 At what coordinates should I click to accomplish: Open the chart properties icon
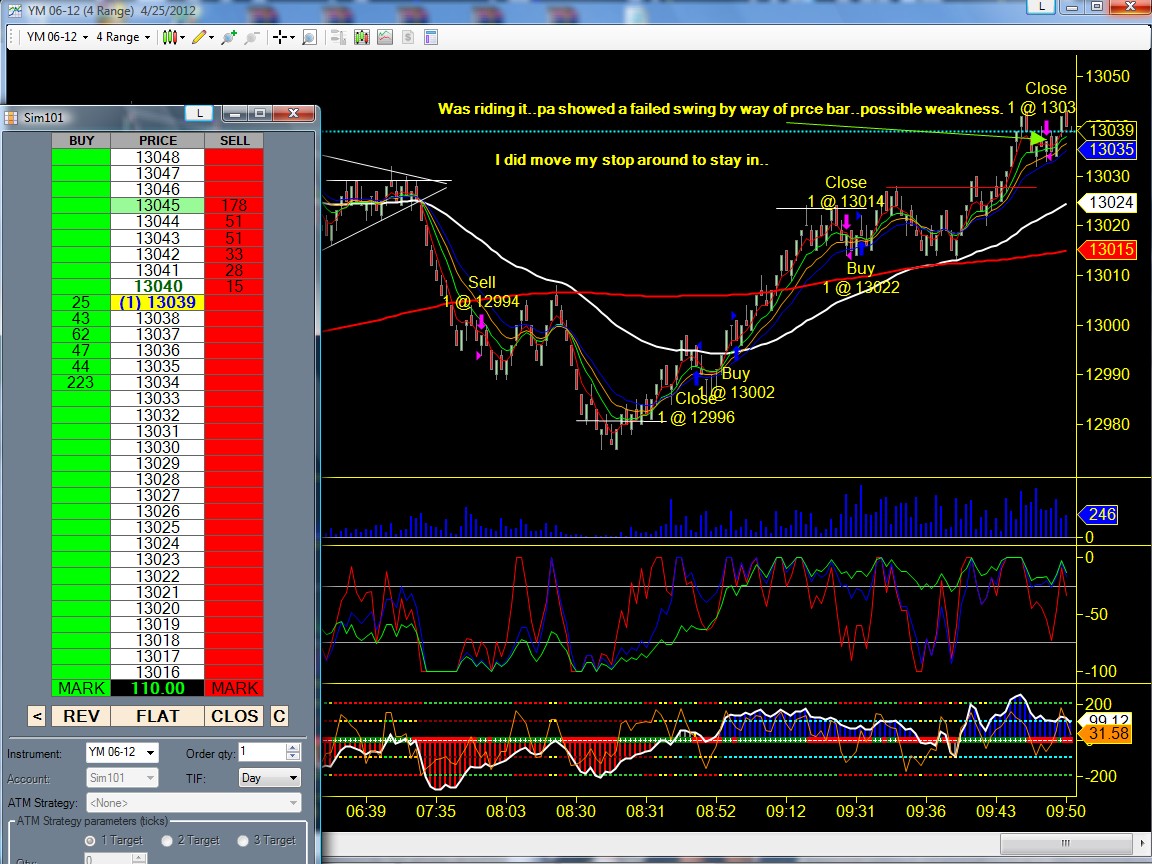tap(431, 37)
